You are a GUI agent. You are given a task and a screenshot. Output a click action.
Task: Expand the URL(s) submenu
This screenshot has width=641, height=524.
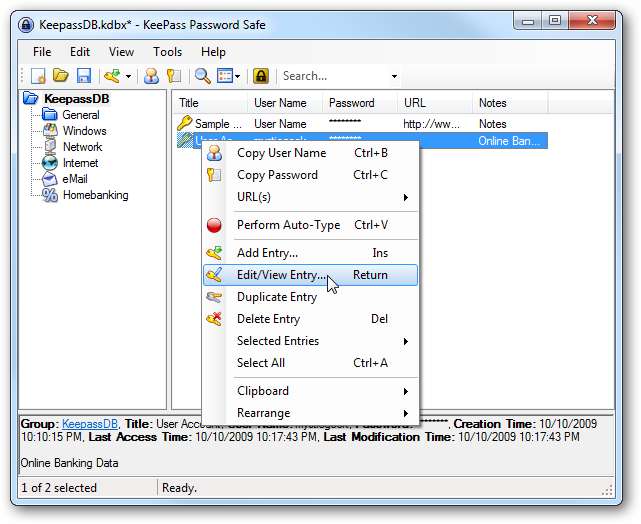point(310,197)
